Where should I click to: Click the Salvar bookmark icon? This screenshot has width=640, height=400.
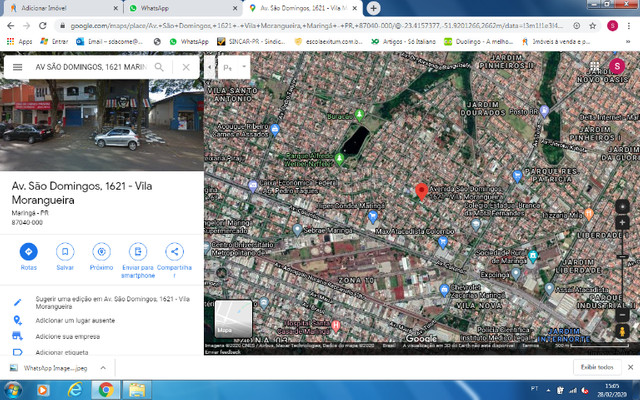point(65,251)
